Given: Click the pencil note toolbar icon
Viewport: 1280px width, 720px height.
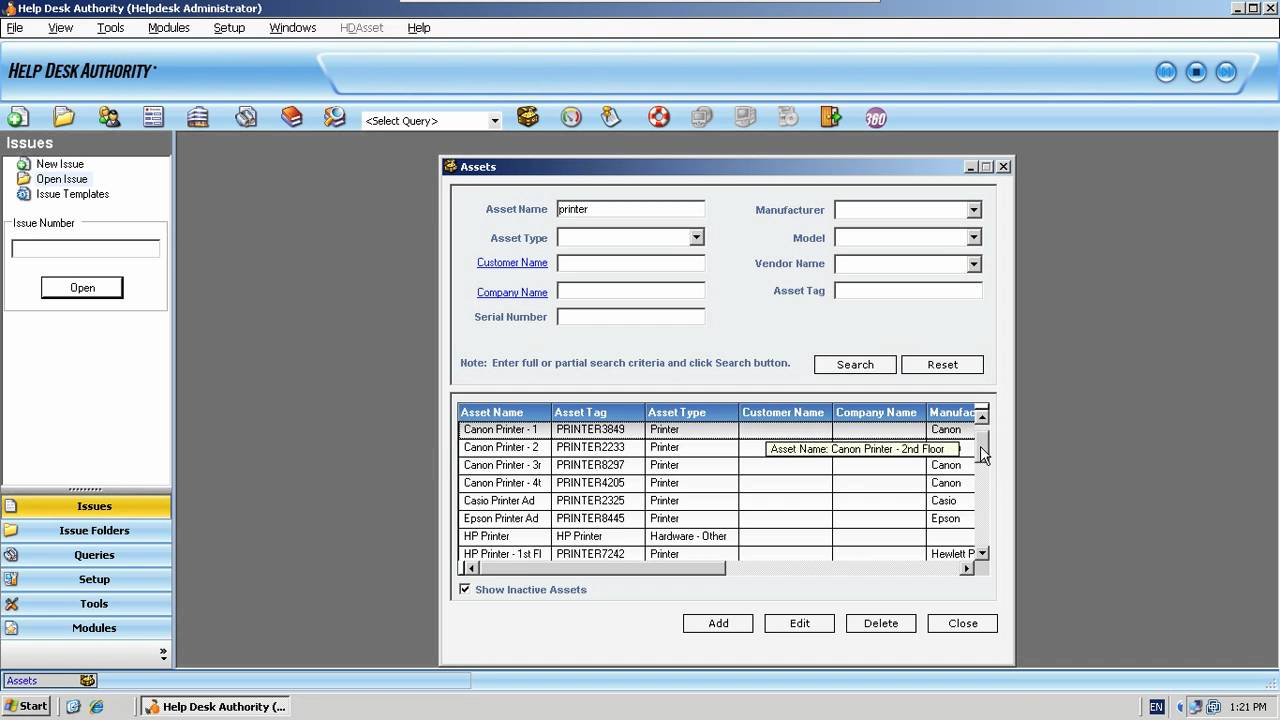Looking at the screenshot, I should (611, 118).
